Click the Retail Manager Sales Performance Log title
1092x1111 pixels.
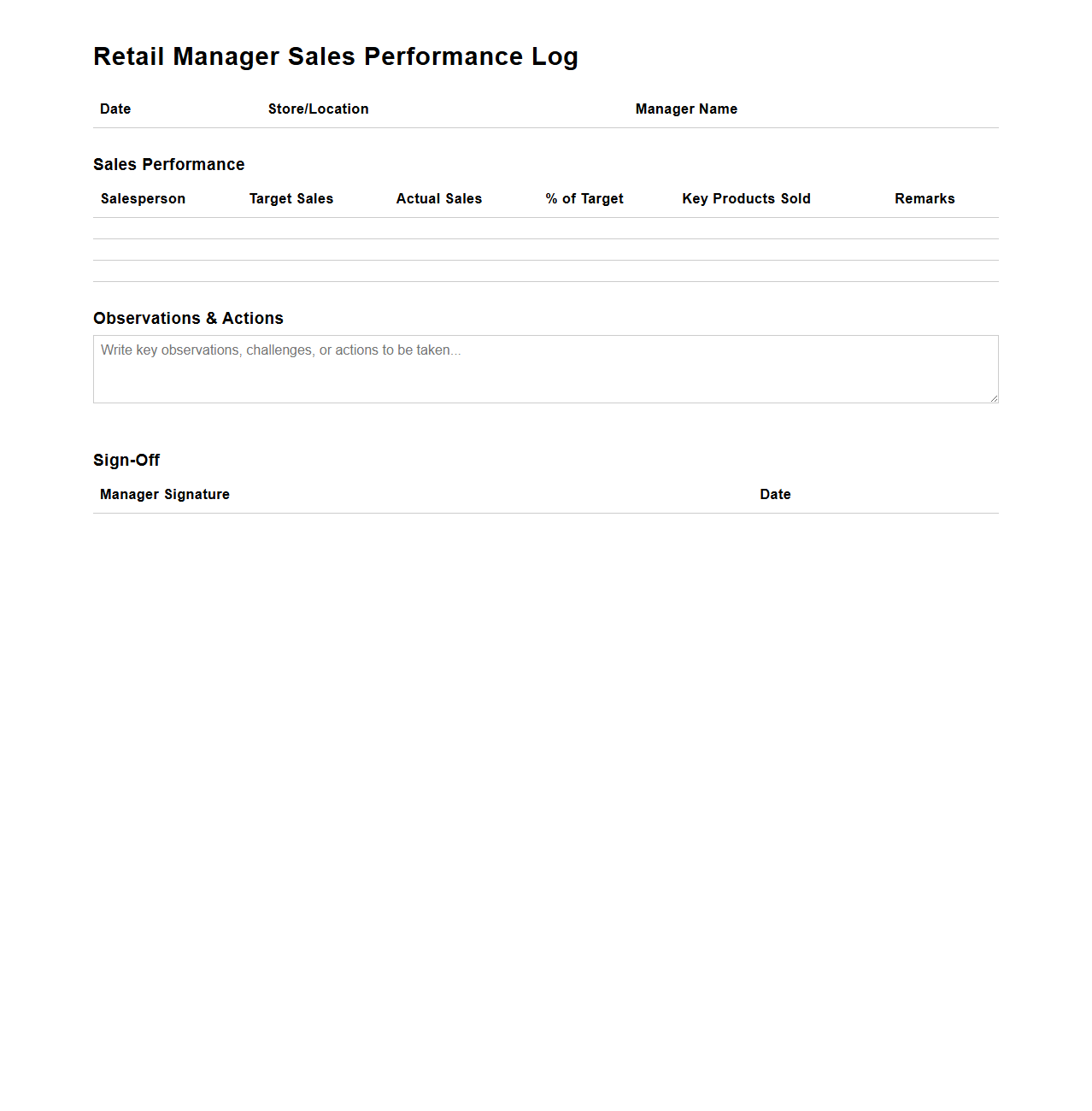pyautogui.click(x=336, y=56)
